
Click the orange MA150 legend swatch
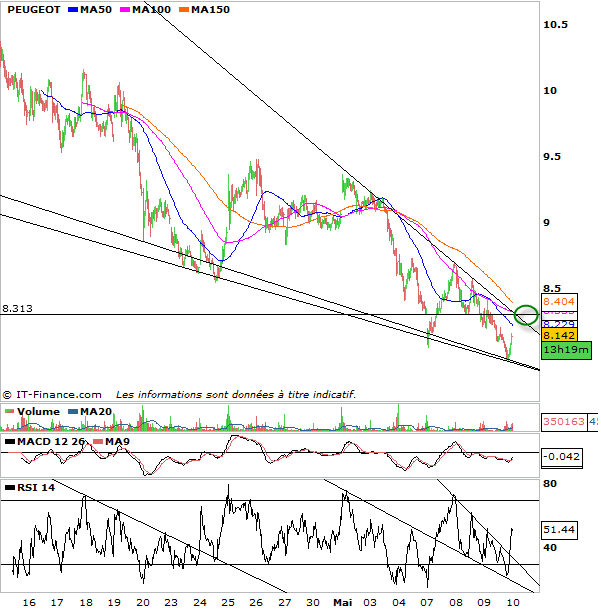[x=185, y=10]
